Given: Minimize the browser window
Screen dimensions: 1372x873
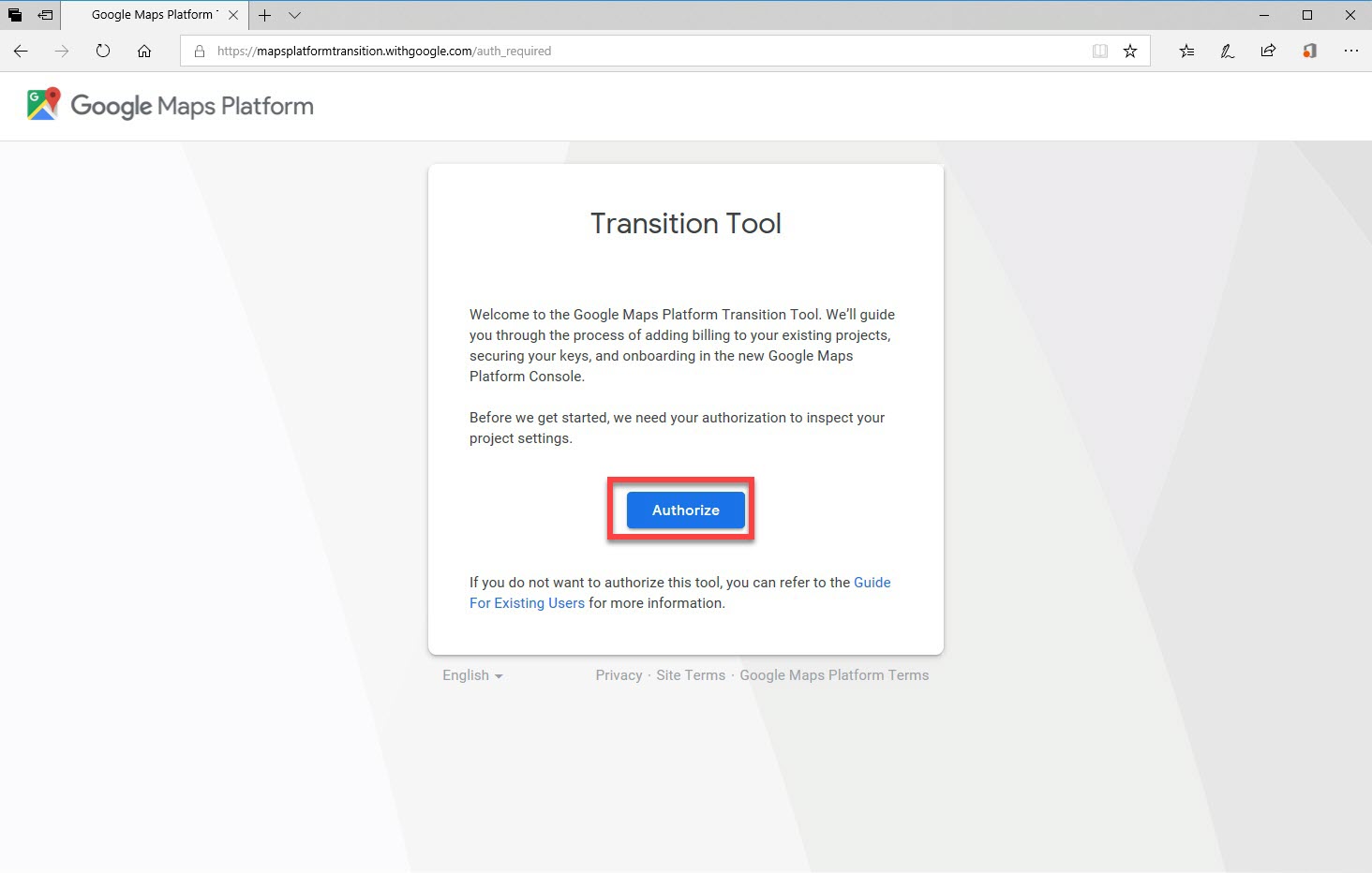Looking at the screenshot, I should [x=1264, y=15].
